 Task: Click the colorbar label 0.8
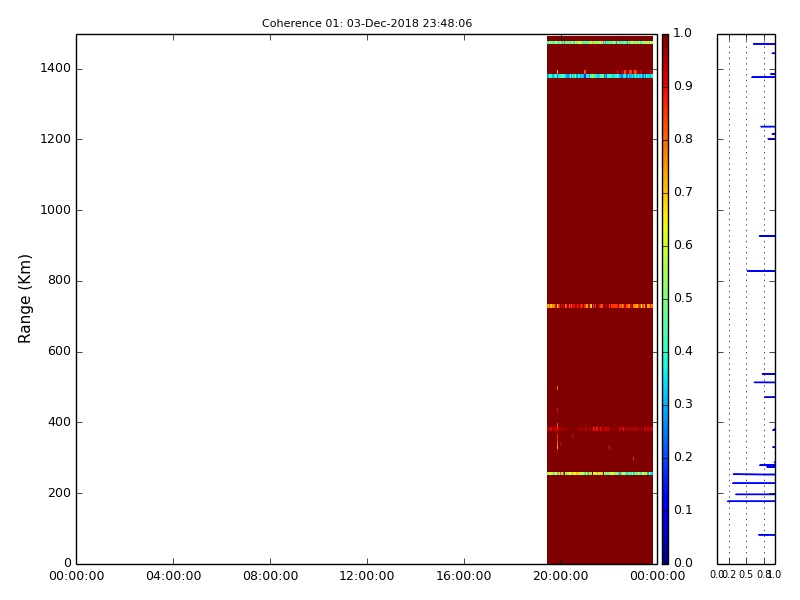683,139
